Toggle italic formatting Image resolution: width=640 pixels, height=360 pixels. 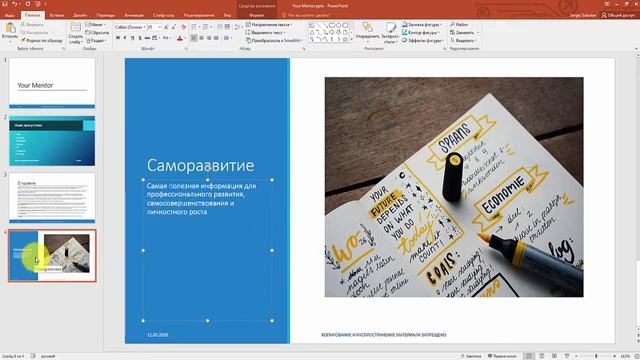[125, 38]
